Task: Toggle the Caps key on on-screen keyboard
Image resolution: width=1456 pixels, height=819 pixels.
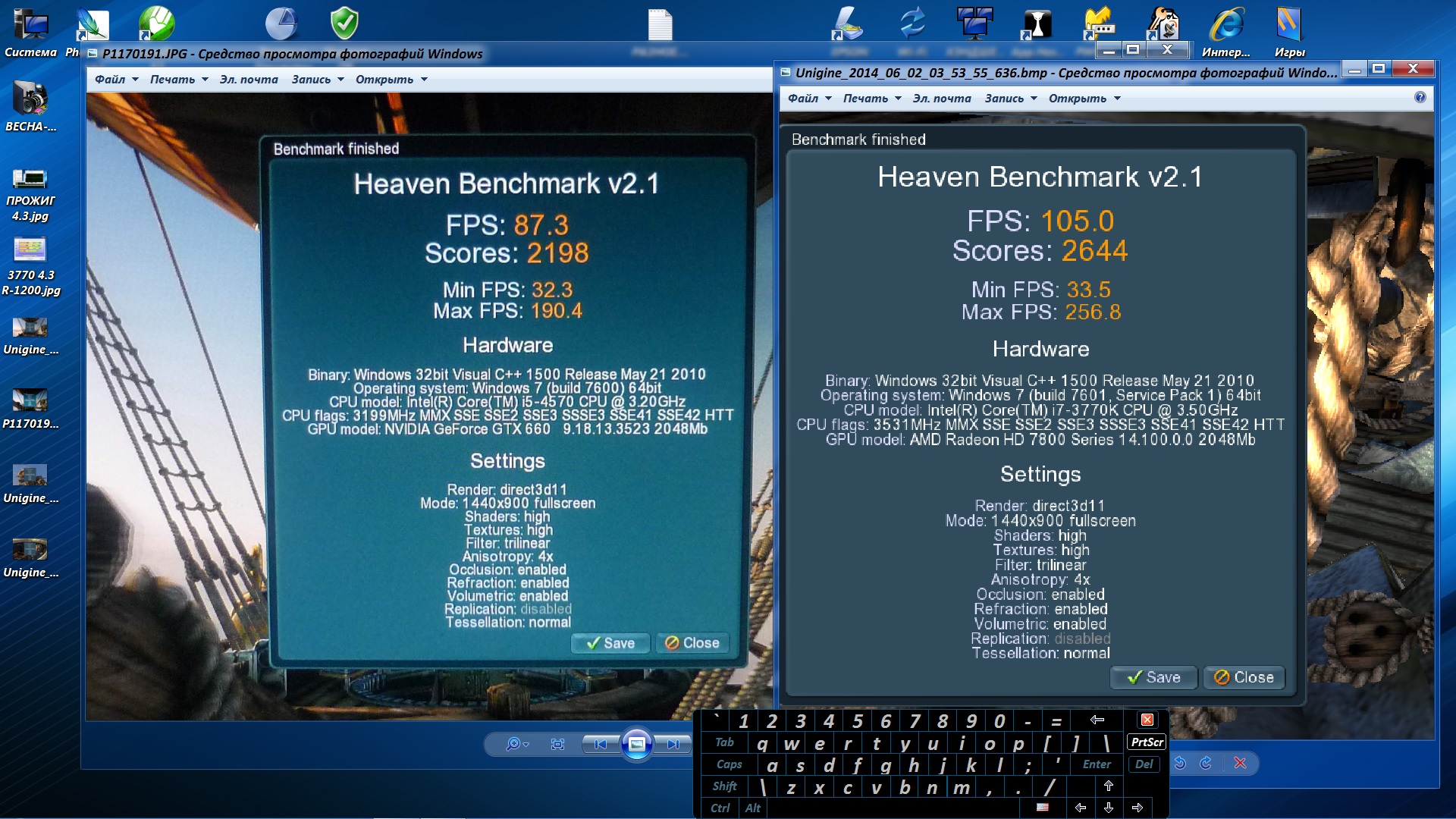Action: tap(730, 764)
